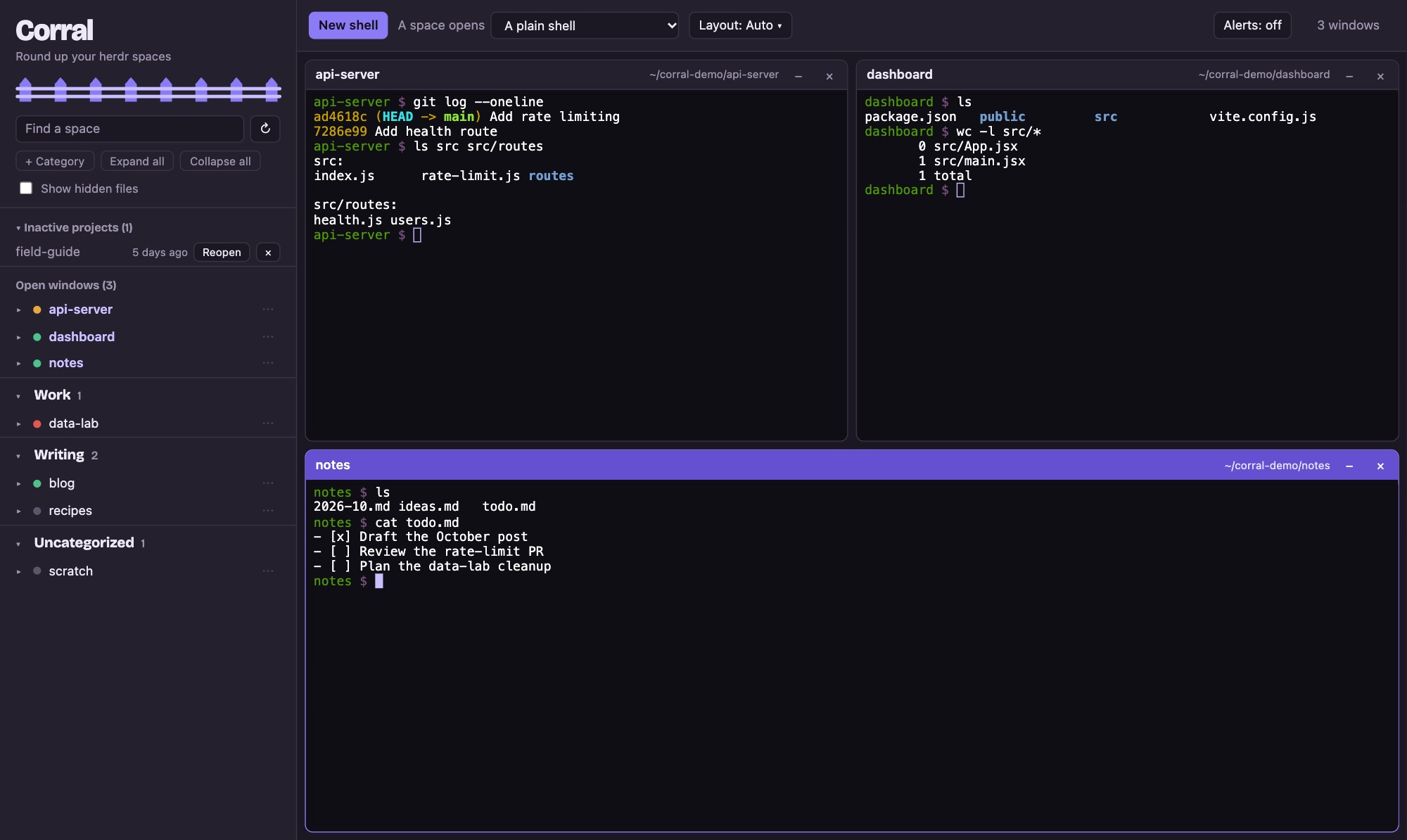Open the more-options dots for data-lab
This screenshot has width=1407, height=840.
point(268,424)
